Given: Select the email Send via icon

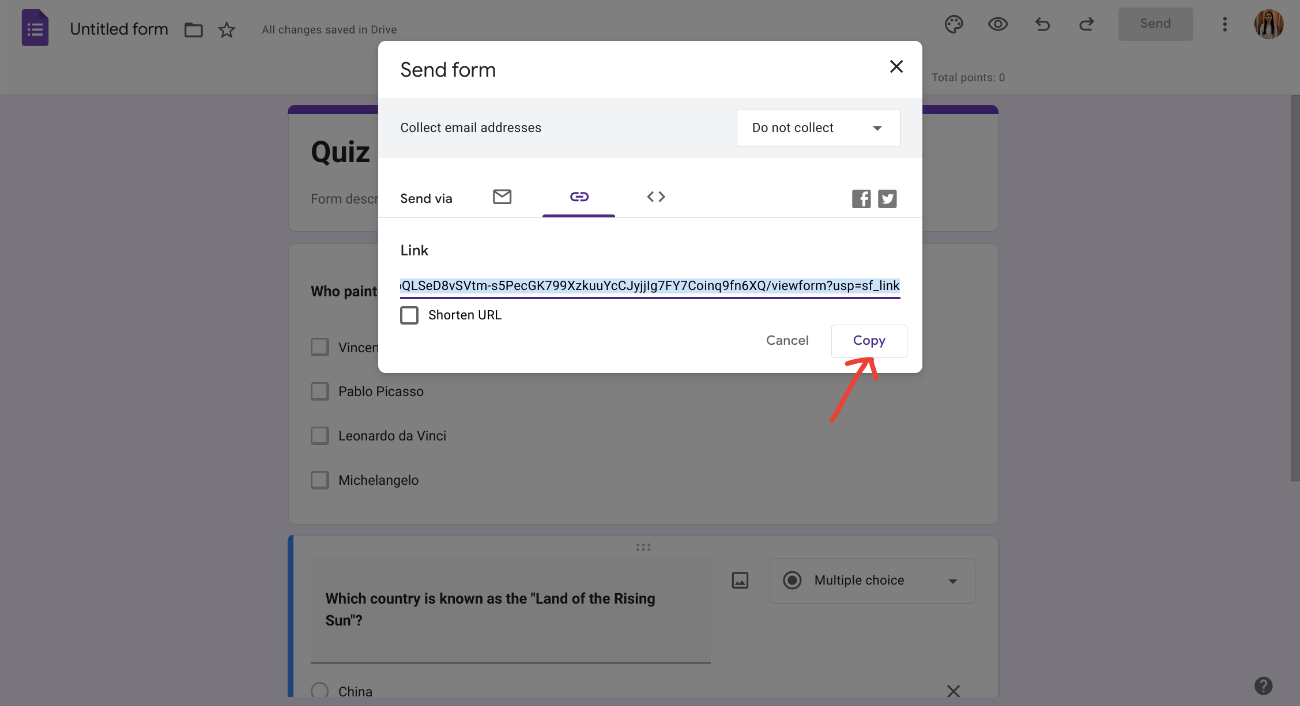Looking at the screenshot, I should (502, 197).
